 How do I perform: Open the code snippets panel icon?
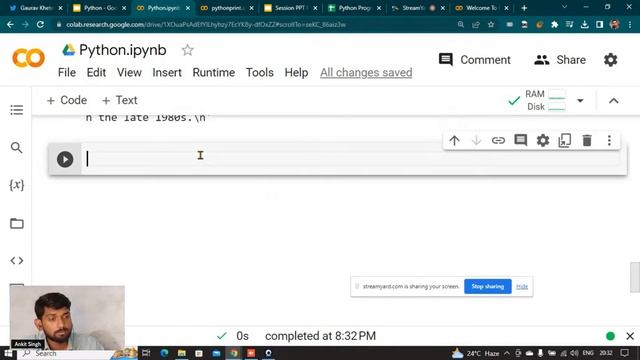[17, 260]
